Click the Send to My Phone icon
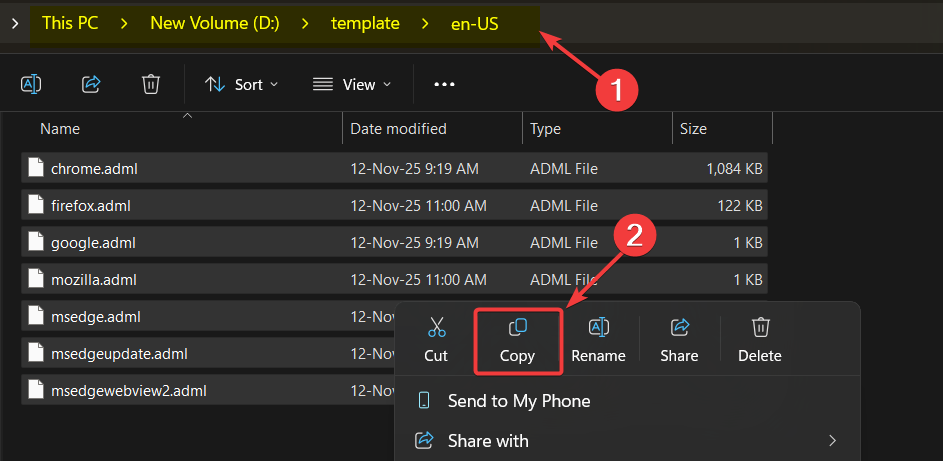This screenshot has width=943, height=461. coord(424,401)
